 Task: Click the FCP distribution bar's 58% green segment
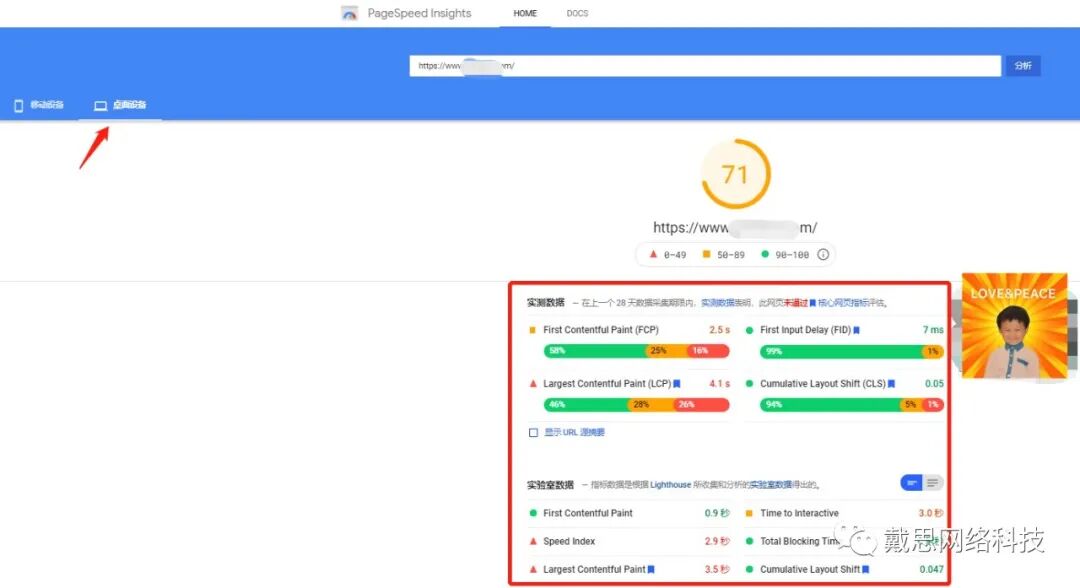click(x=595, y=351)
